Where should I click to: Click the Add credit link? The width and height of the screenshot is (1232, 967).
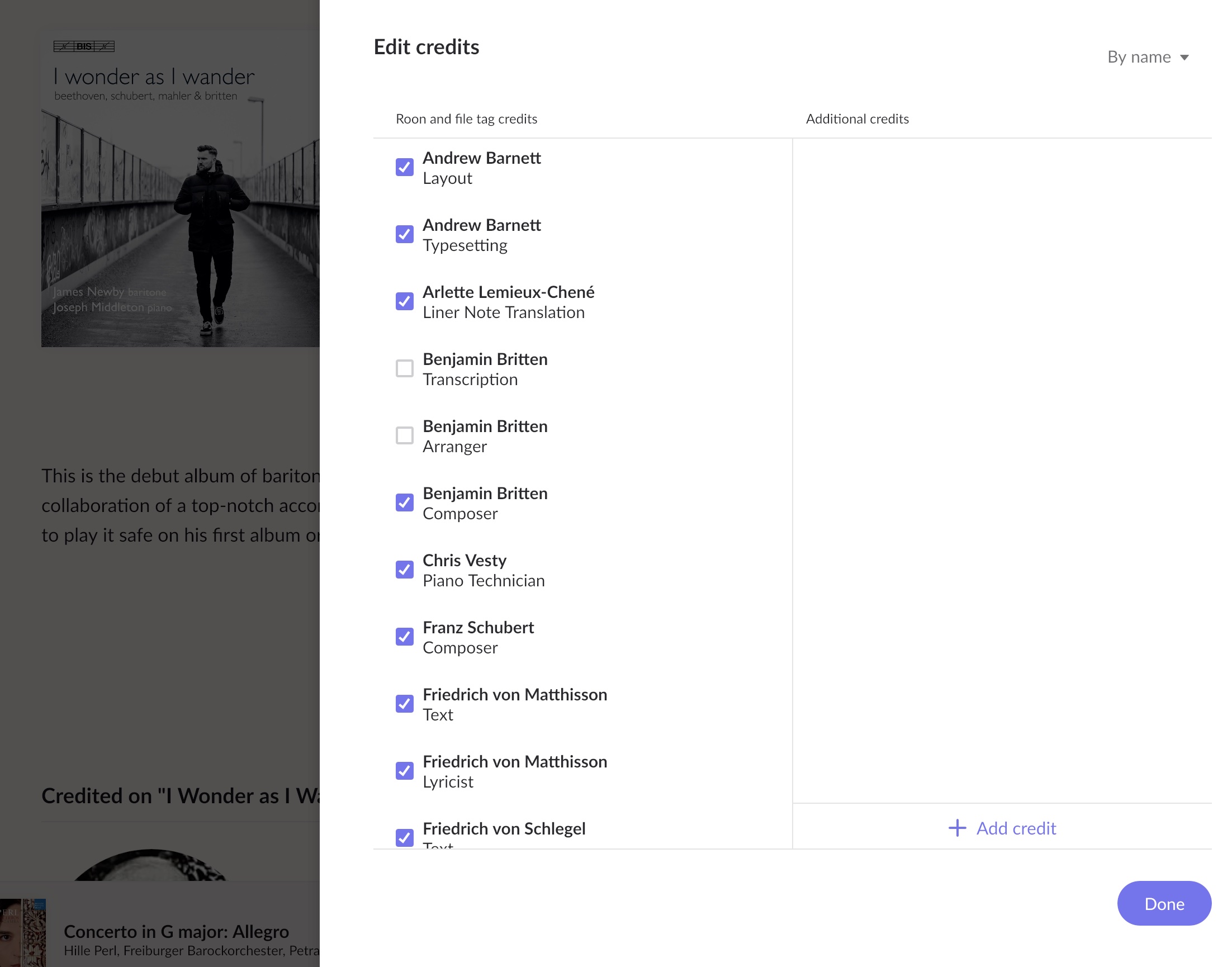1016,828
